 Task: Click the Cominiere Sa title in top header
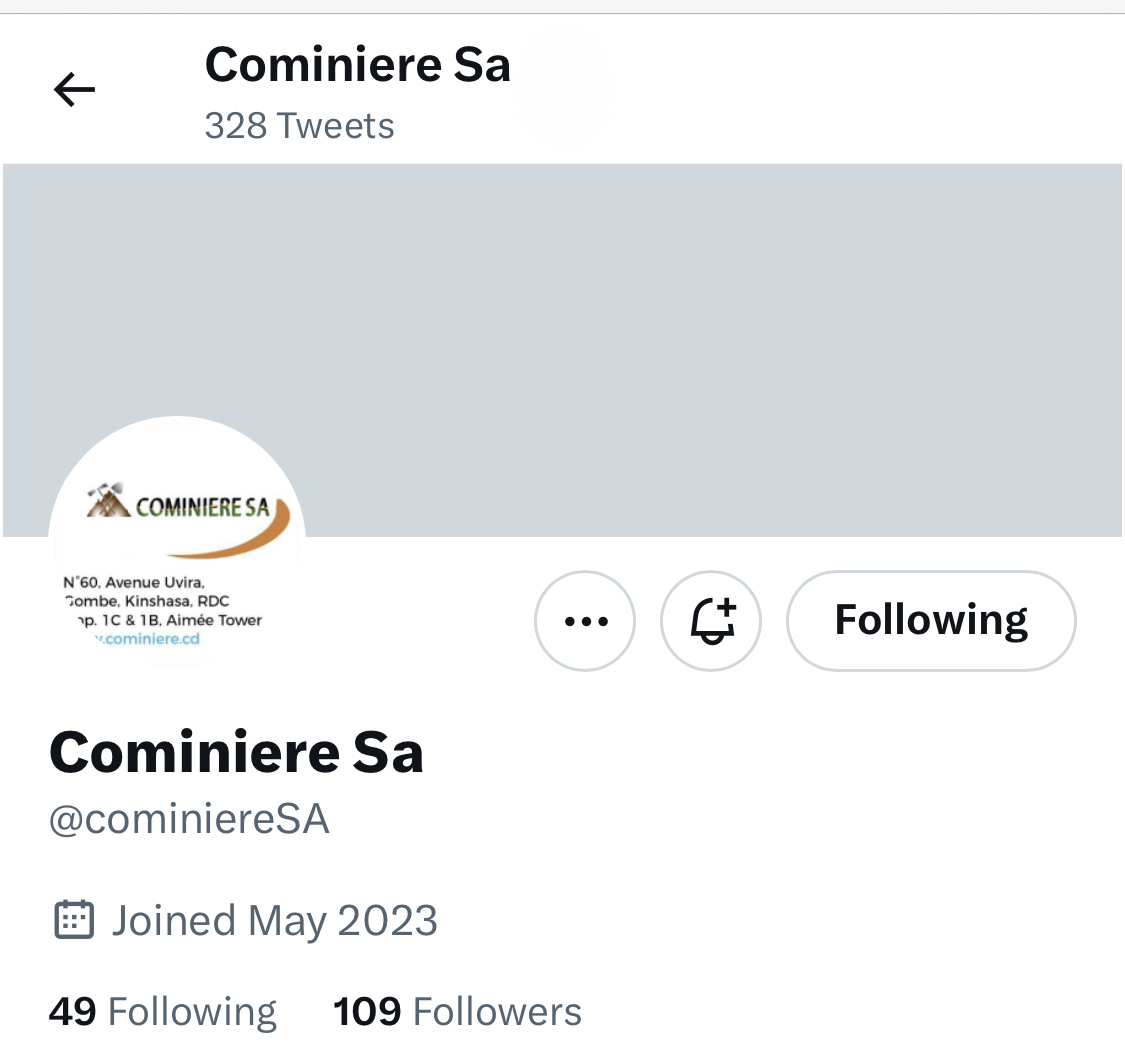pos(357,65)
